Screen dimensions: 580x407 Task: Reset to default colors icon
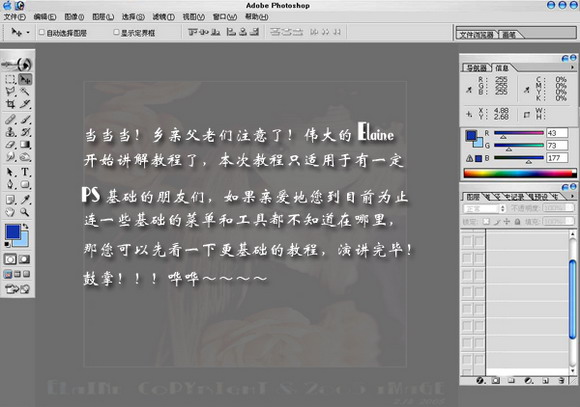point(7,244)
